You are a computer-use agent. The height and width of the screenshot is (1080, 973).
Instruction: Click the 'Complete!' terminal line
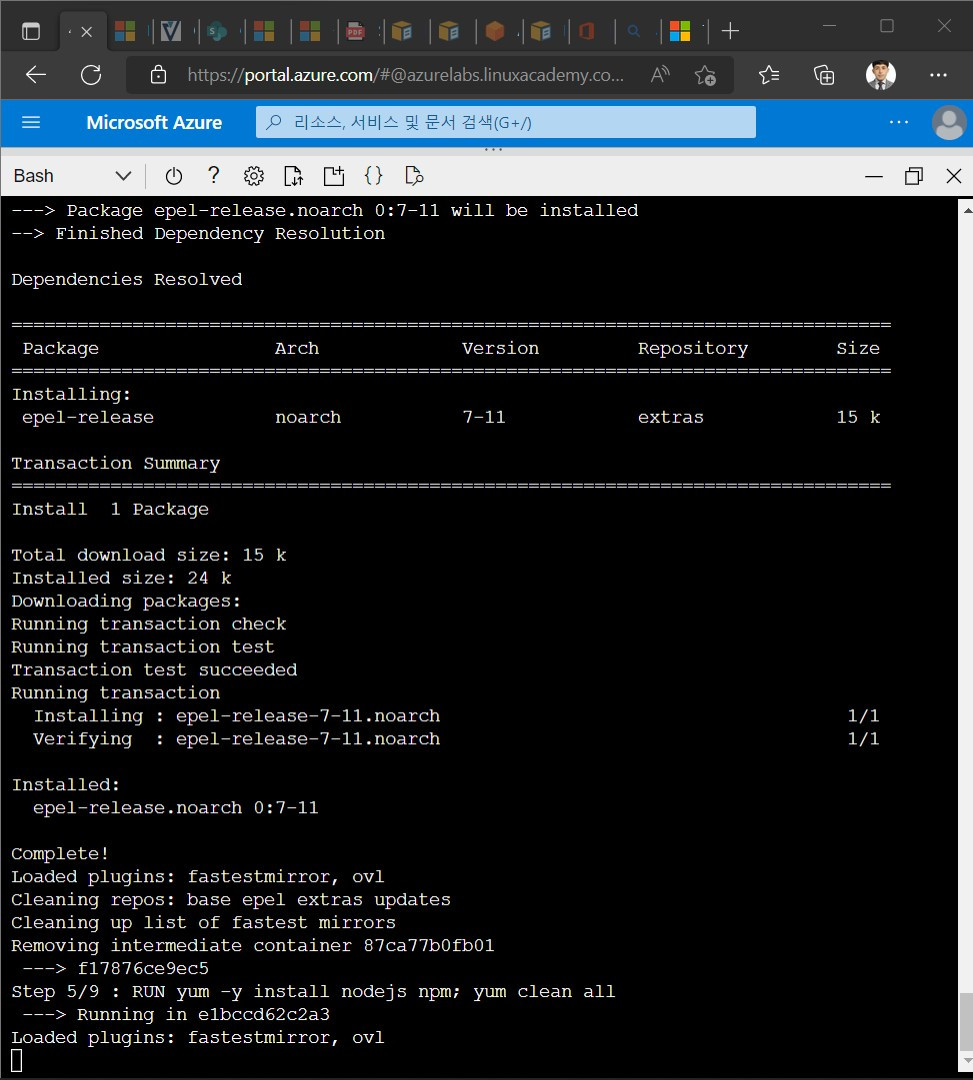60,853
